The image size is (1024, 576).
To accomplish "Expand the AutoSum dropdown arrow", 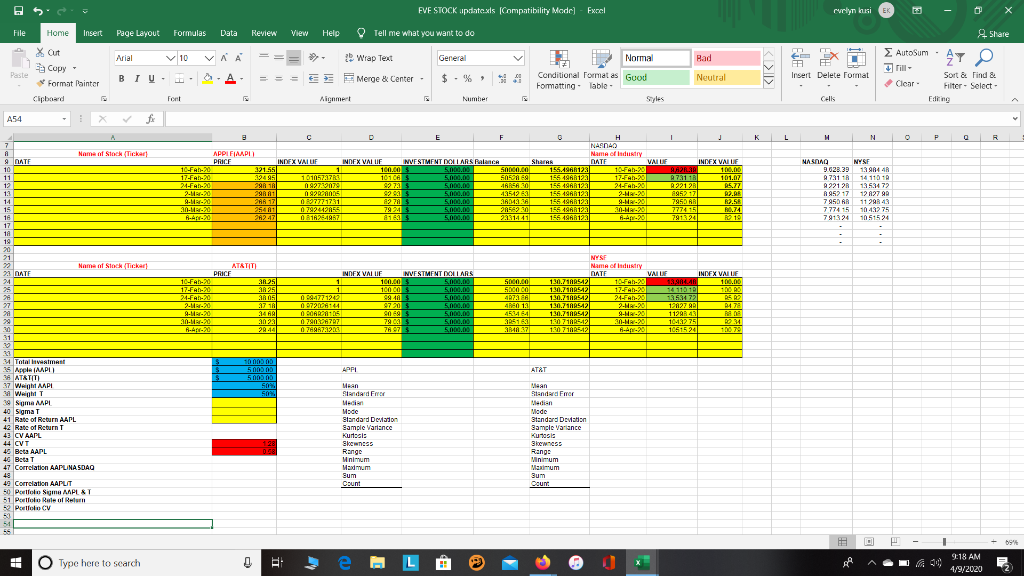I will click(x=936, y=52).
